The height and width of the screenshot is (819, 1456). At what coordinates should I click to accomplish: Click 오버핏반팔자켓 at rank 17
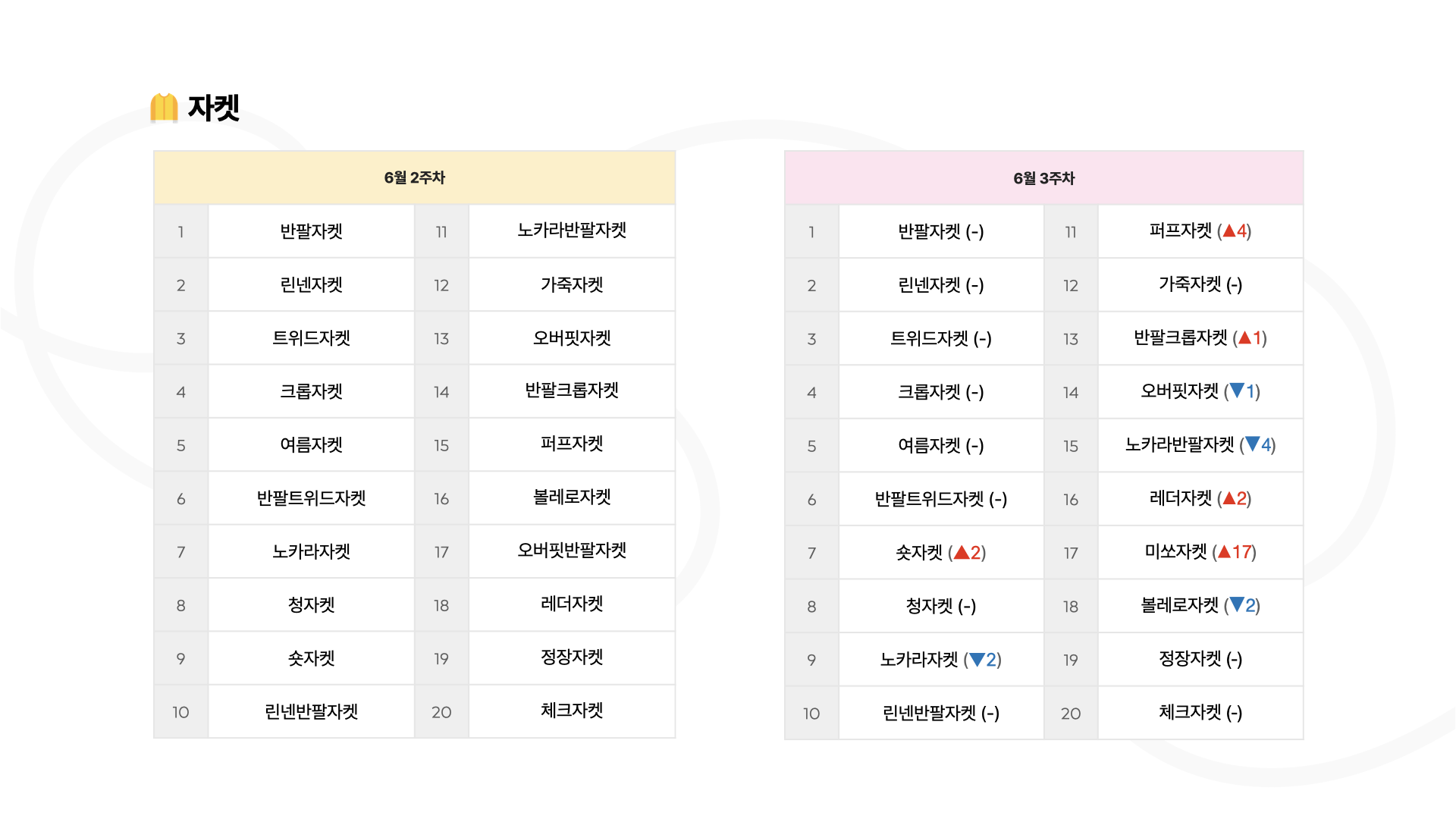[x=572, y=551]
